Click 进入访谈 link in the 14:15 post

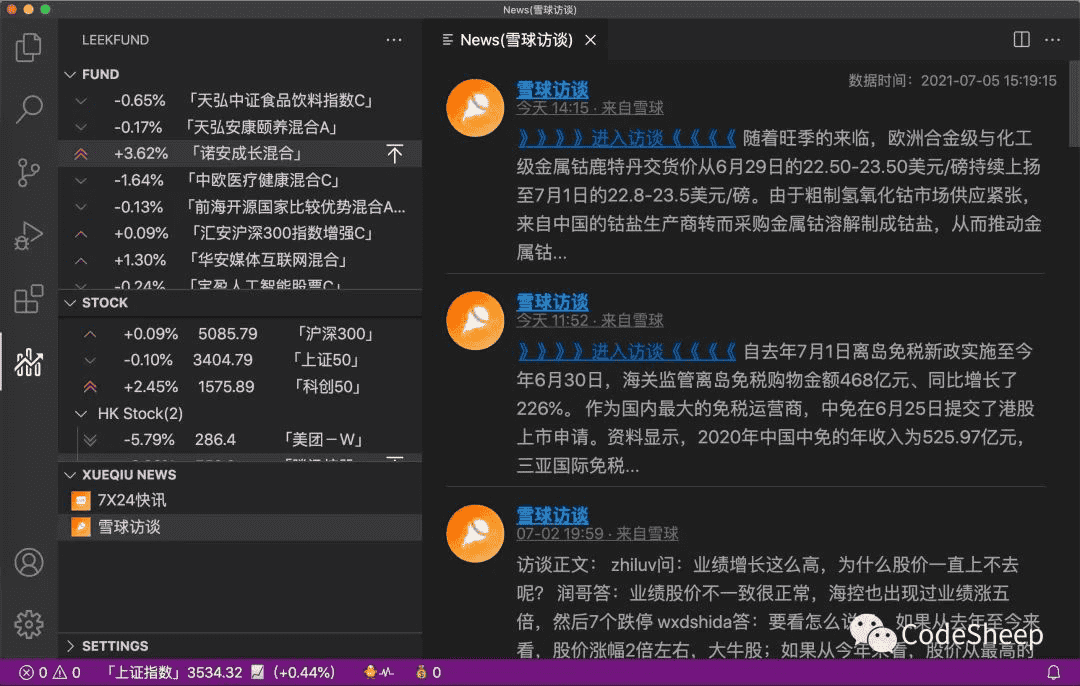[627, 138]
